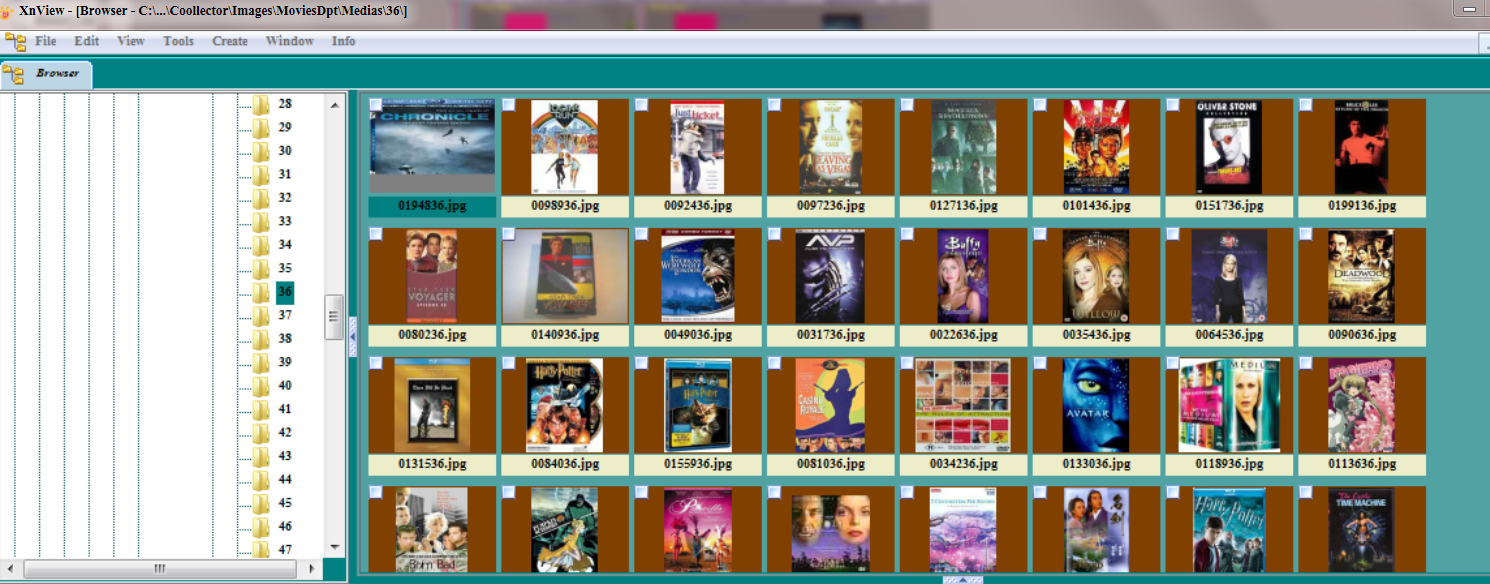Viewport: 1490px width, 584px height.
Task: Select folder 42 in the tree
Action: 285,433
